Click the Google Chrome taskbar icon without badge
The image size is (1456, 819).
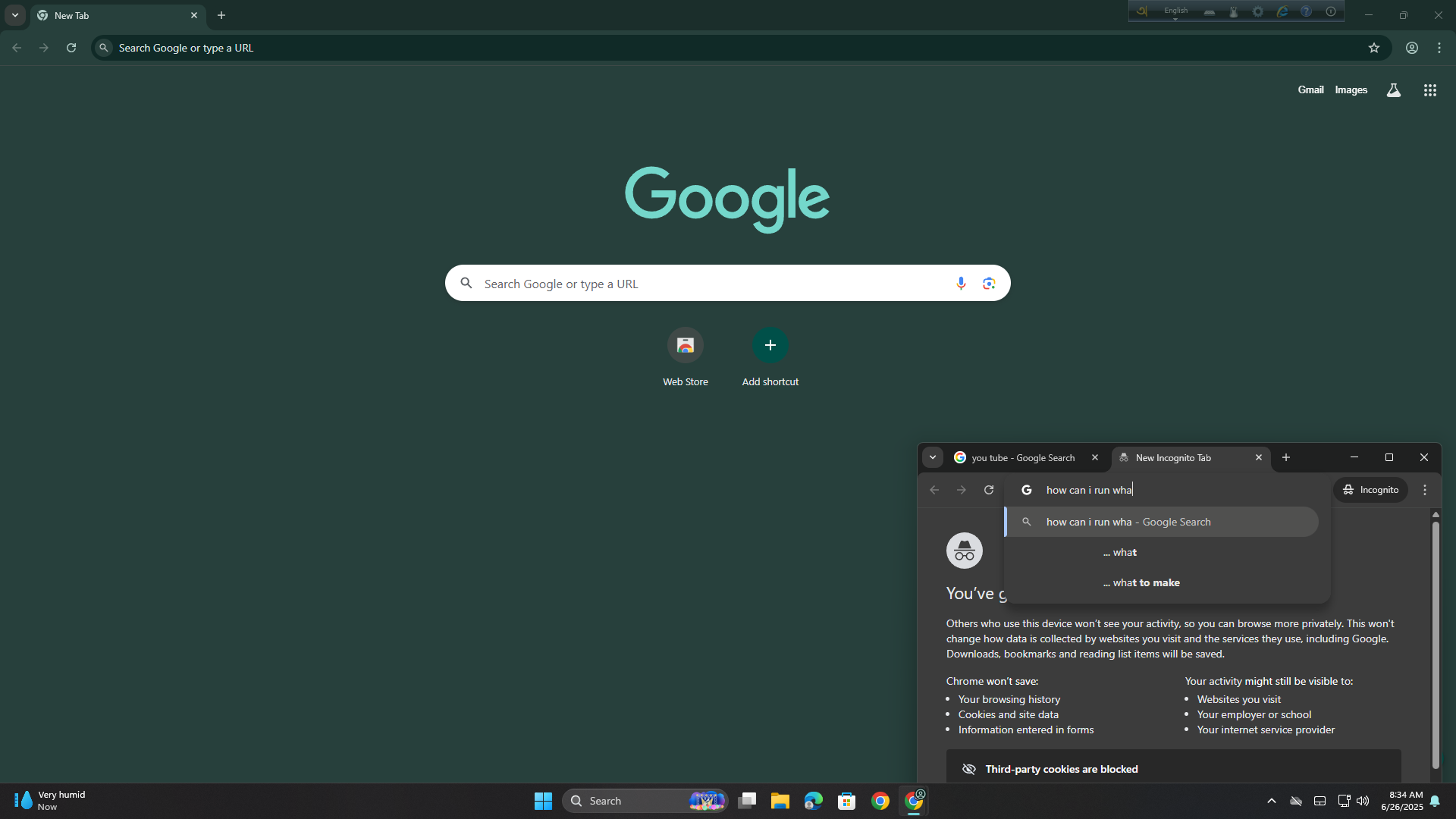coord(880,801)
